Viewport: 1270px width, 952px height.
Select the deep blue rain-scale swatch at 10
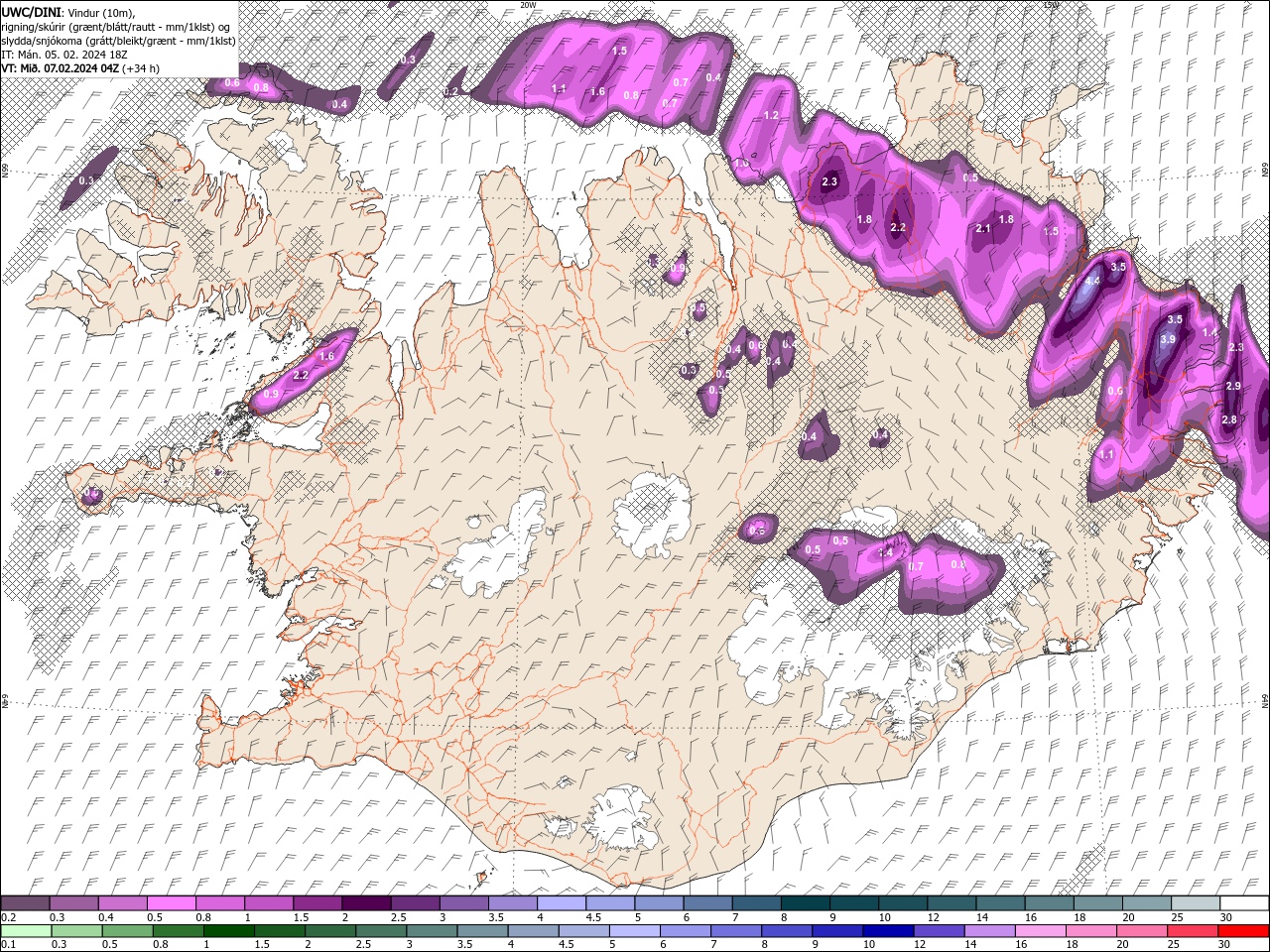(887, 931)
